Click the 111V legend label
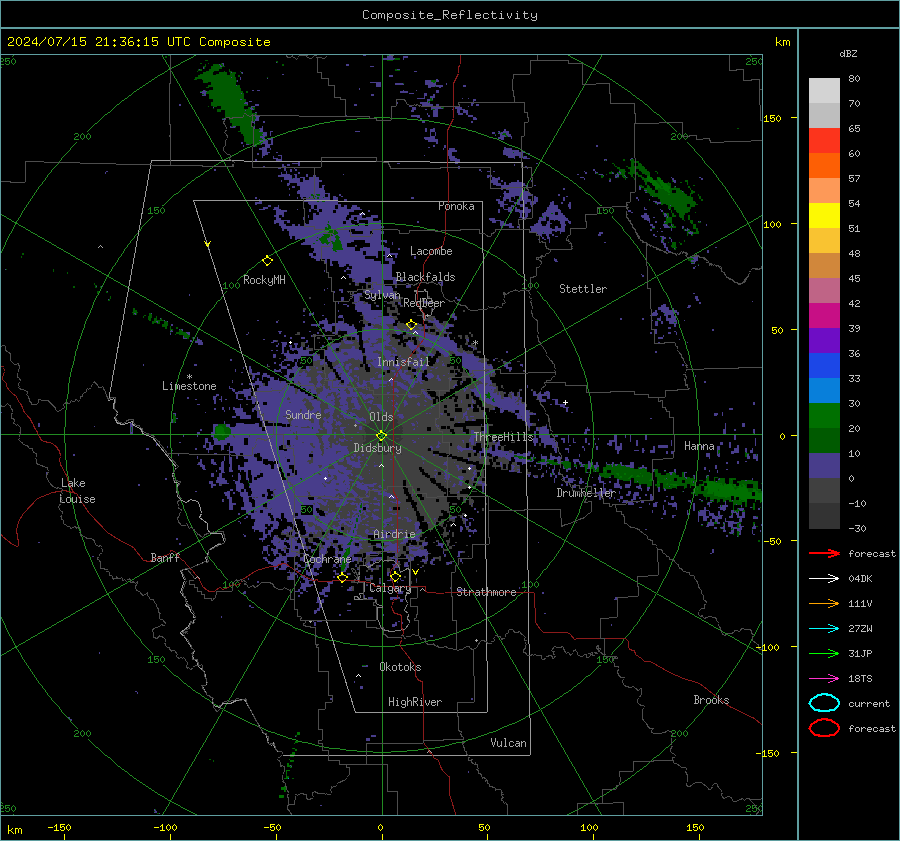Screen dimensions: 900x841 pyautogui.click(x=860, y=603)
